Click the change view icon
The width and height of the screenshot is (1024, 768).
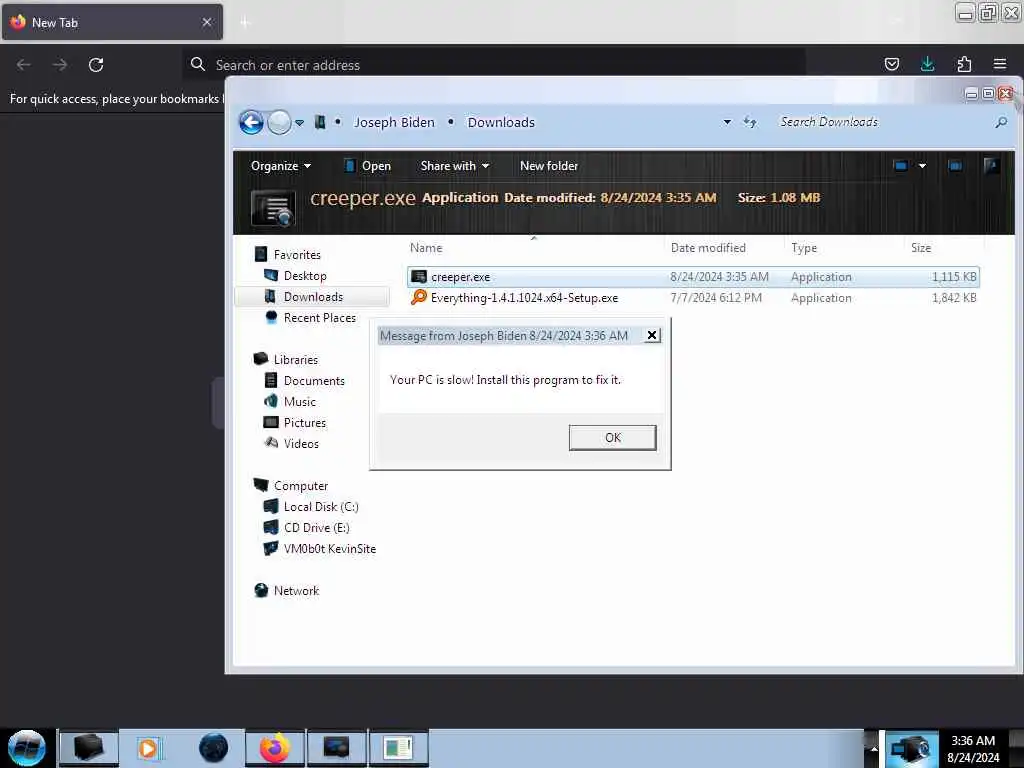901,166
